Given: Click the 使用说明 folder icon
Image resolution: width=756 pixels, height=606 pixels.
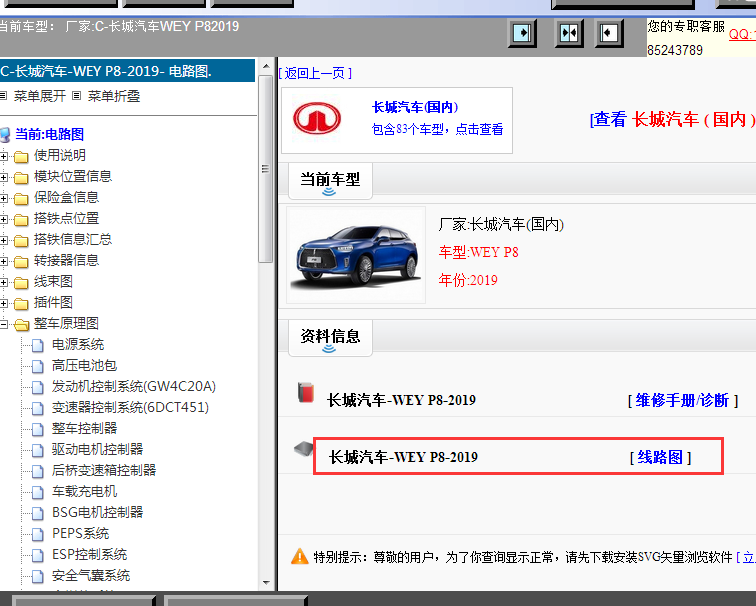Looking at the screenshot, I should (21, 156).
